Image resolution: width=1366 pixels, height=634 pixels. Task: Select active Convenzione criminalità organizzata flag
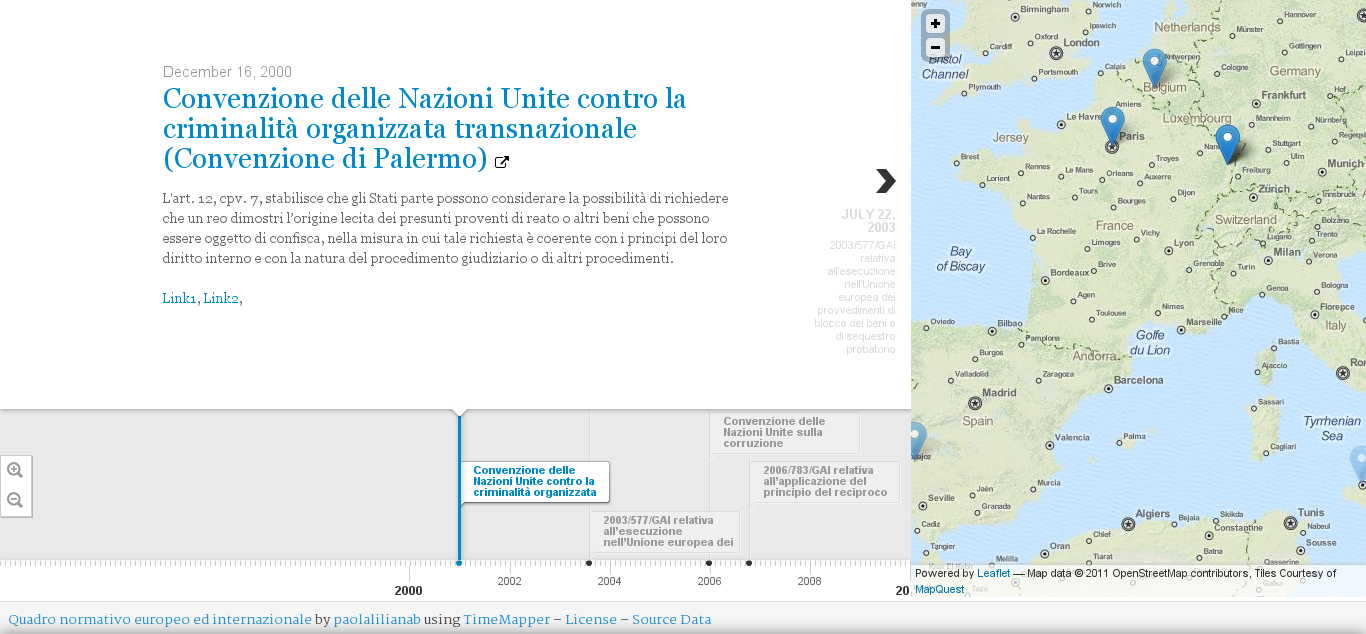point(535,482)
